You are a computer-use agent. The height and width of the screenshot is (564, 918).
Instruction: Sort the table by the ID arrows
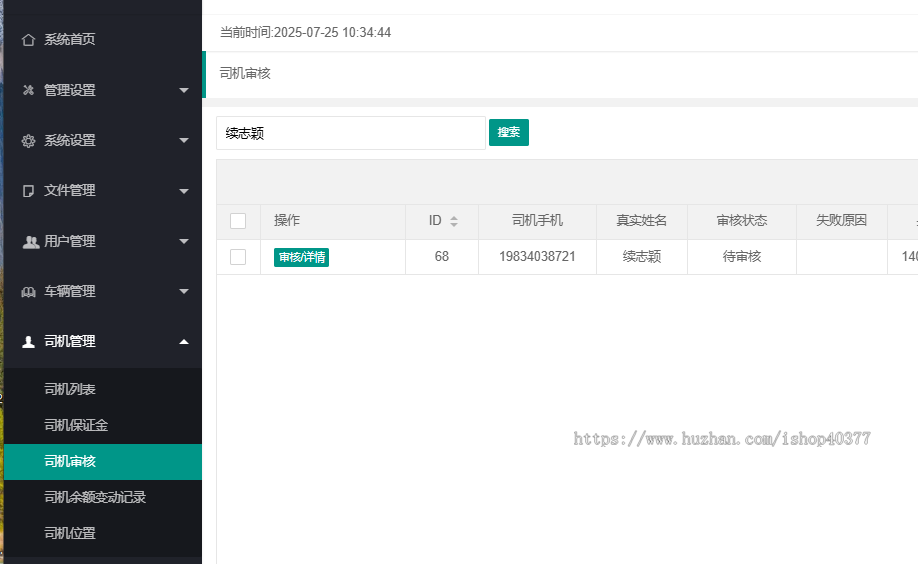(x=454, y=221)
